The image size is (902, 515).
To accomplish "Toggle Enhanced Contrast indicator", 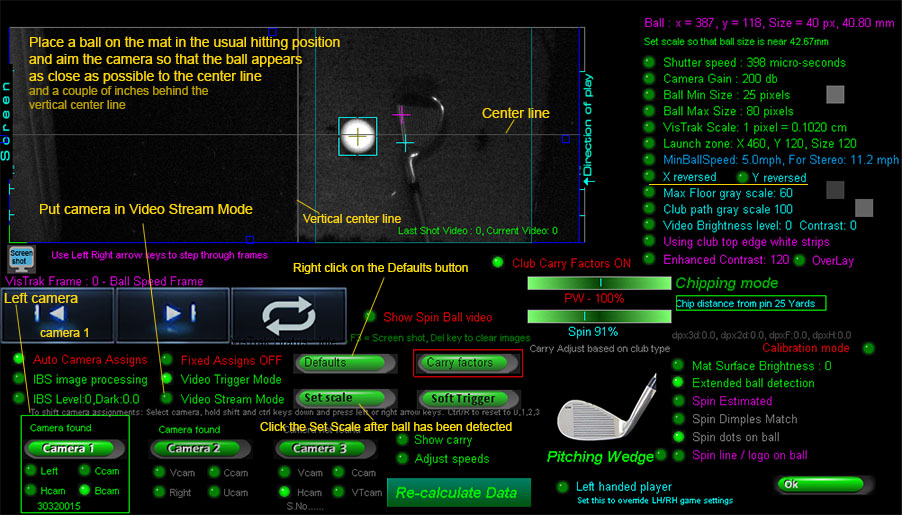I will click(x=649, y=259).
